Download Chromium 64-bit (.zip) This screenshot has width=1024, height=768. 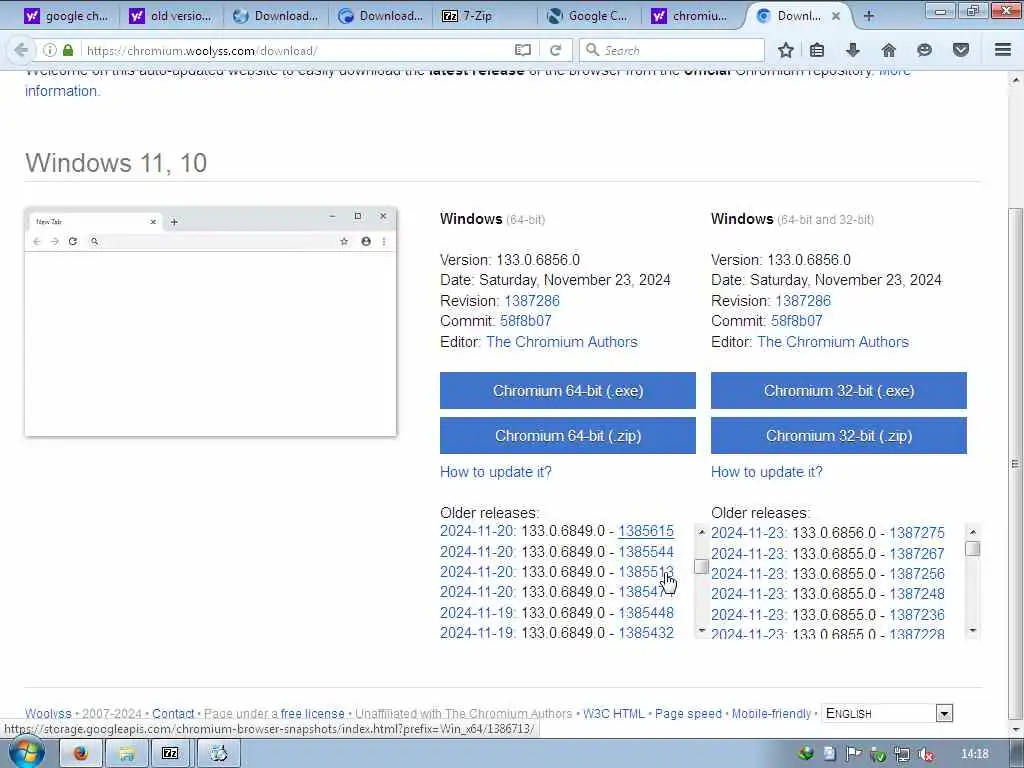click(568, 436)
